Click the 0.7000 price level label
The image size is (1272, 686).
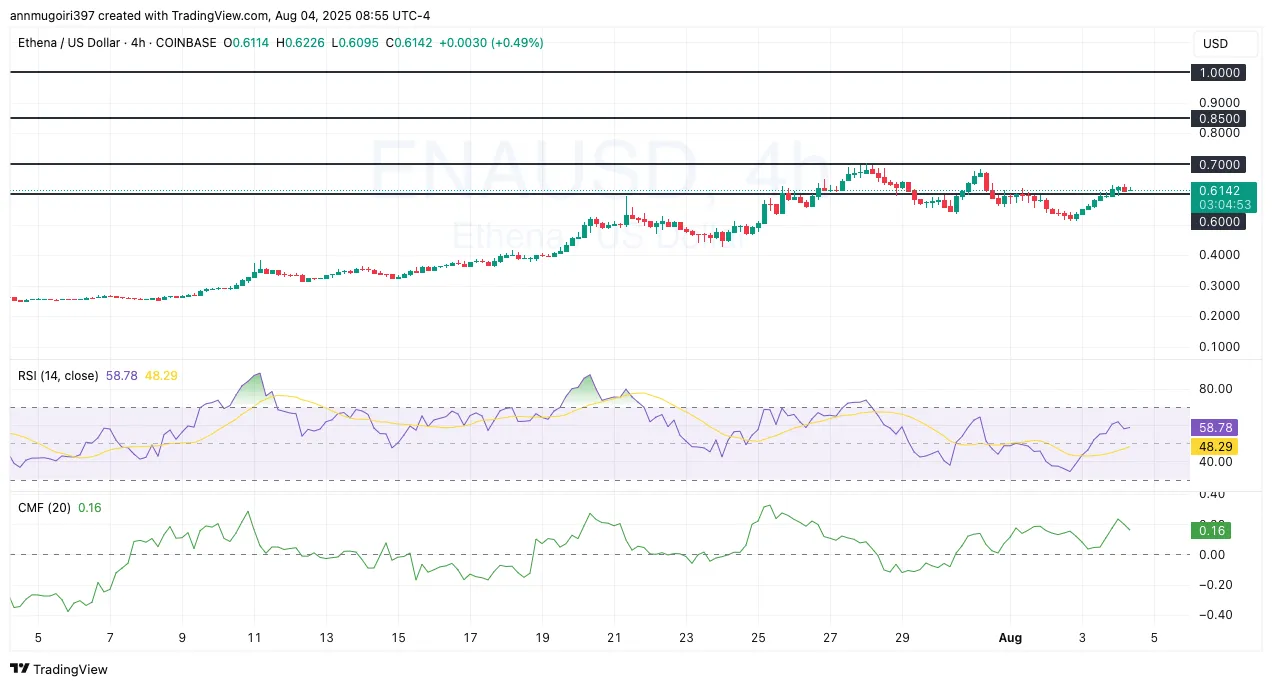[1218, 164]
